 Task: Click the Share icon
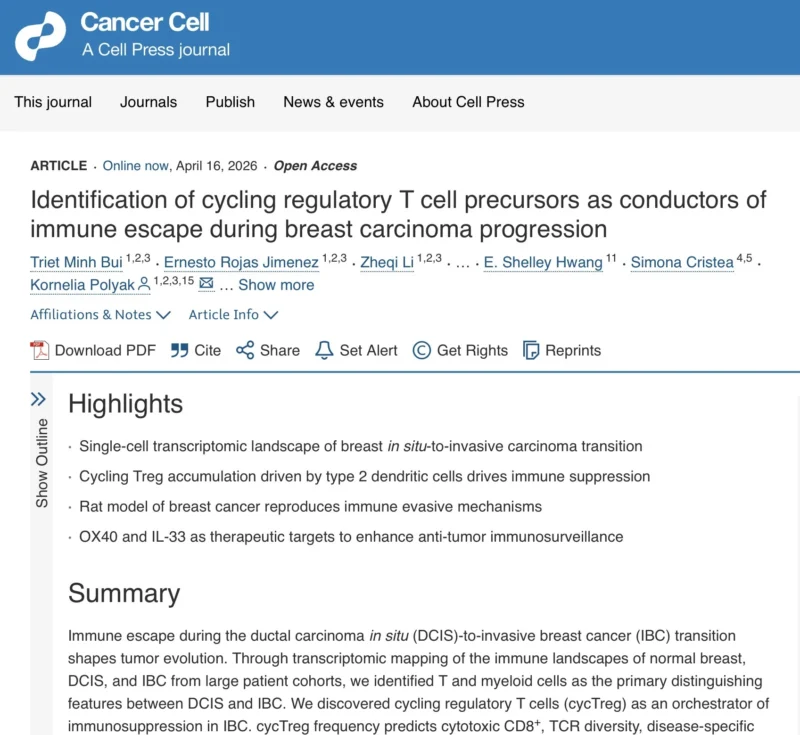pyautogui.click(x=243, y=350)
